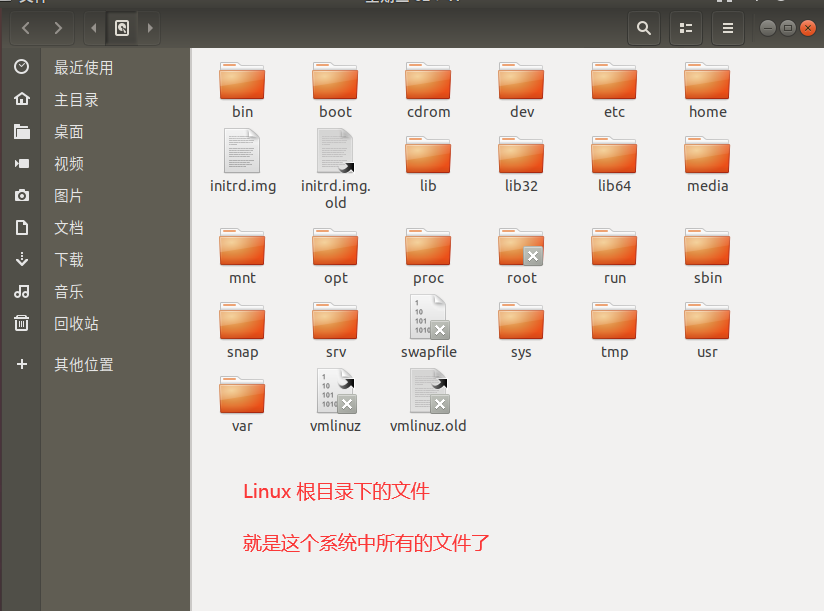Viewport: 824px width, 611px height.
Task: Open search in the file manager
Action: point(643,28)
